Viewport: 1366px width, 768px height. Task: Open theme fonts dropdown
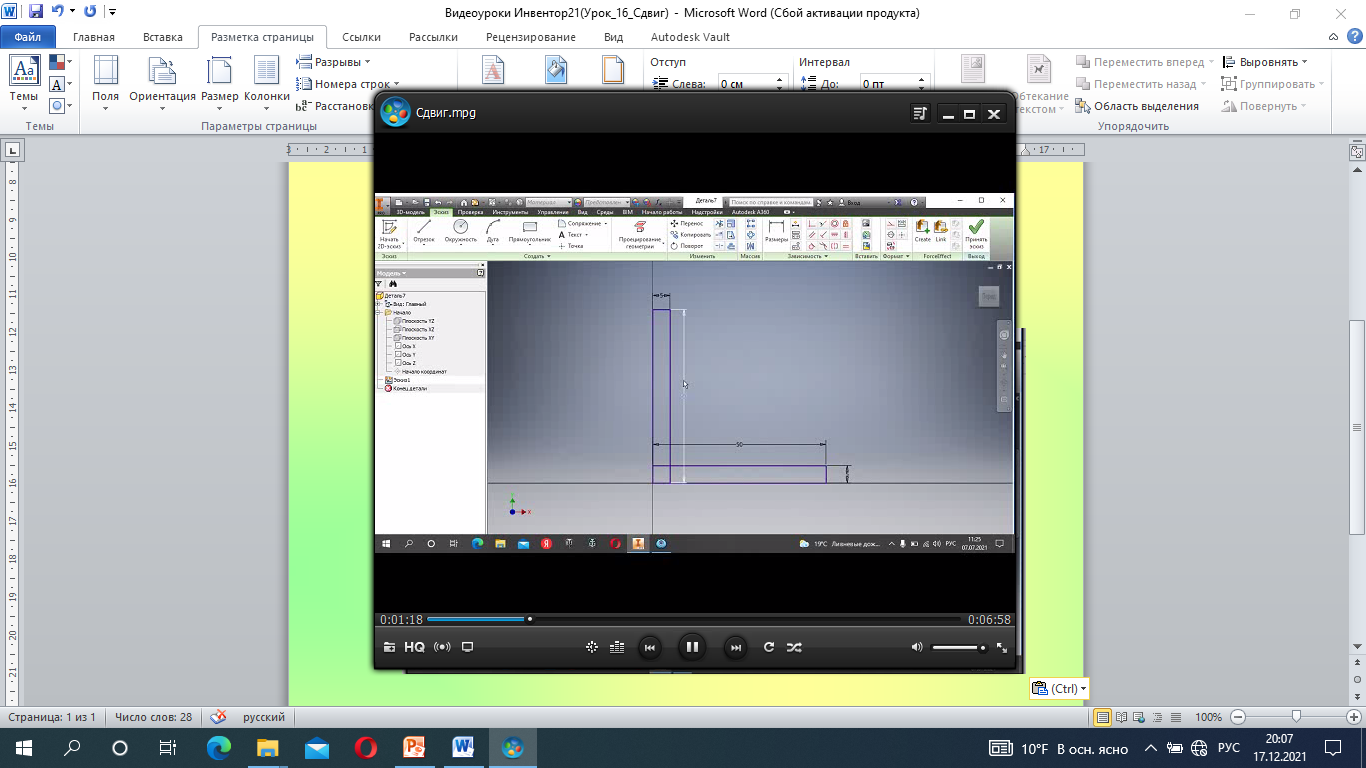pyautogui.click(x=59, y=85)
